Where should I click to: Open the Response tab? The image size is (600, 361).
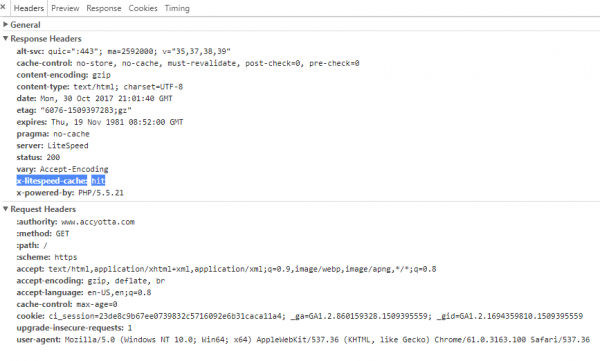click(x=104, y=8)
